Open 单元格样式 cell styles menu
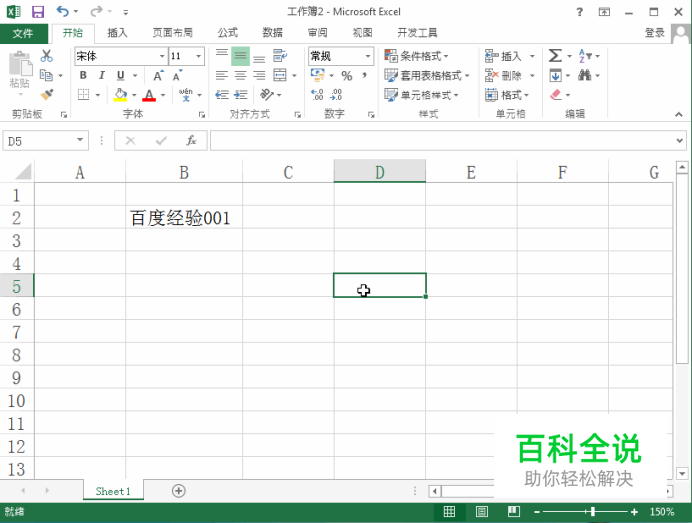692x523 pixels. coord(421,95)
